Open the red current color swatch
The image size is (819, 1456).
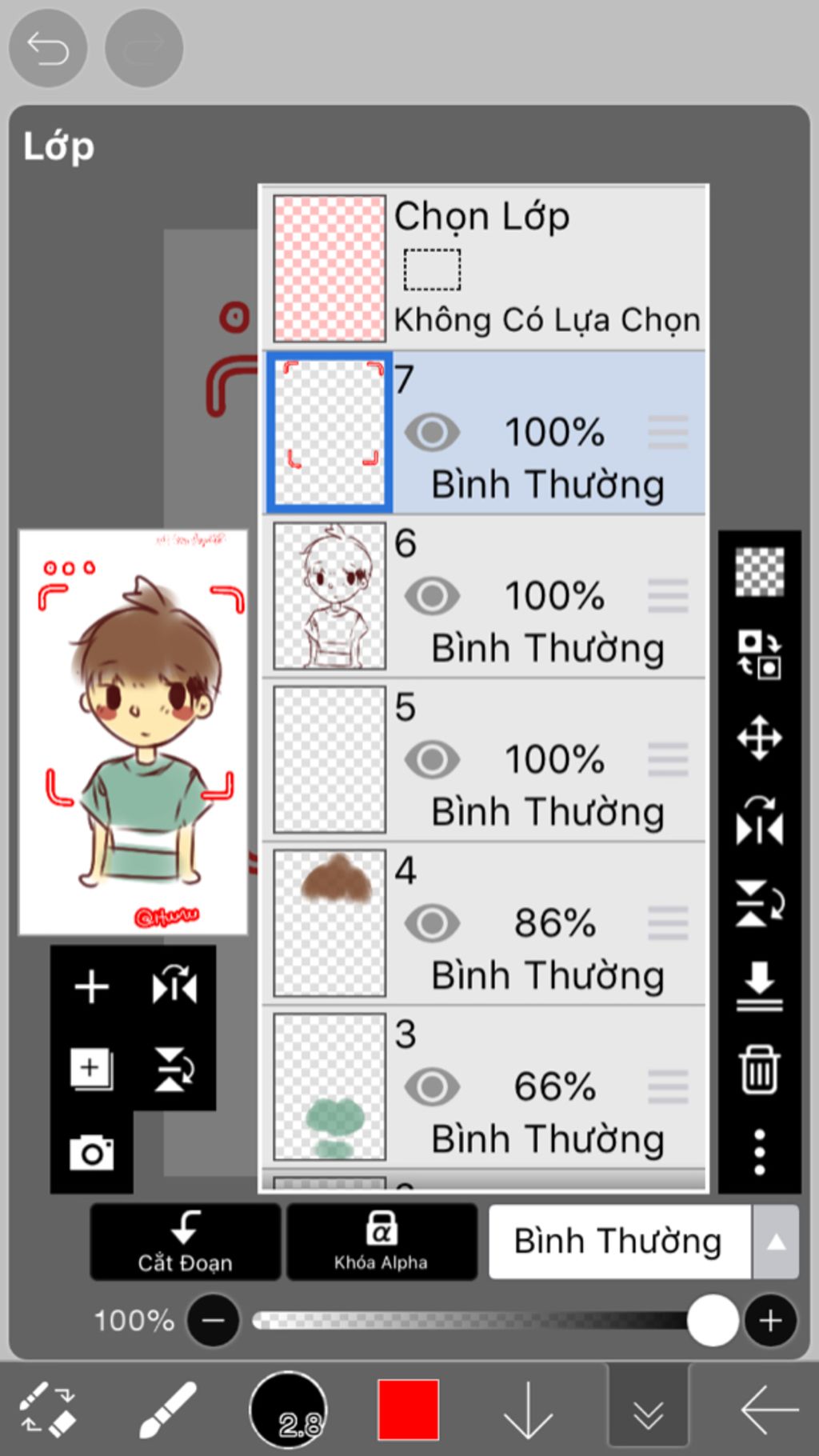408,1410
